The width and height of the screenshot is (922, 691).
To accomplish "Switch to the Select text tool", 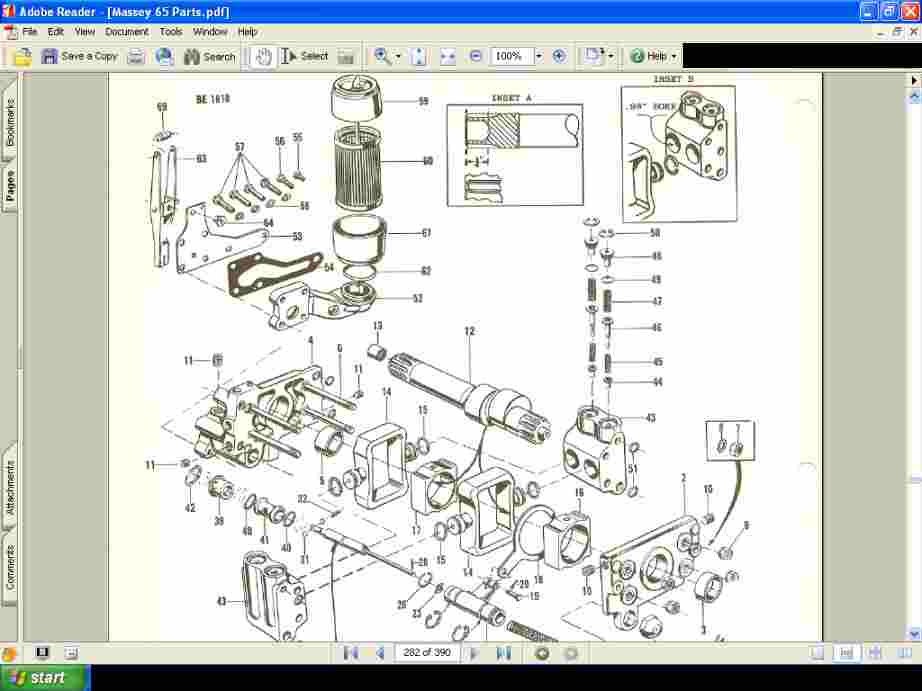I will coord(305,56).
